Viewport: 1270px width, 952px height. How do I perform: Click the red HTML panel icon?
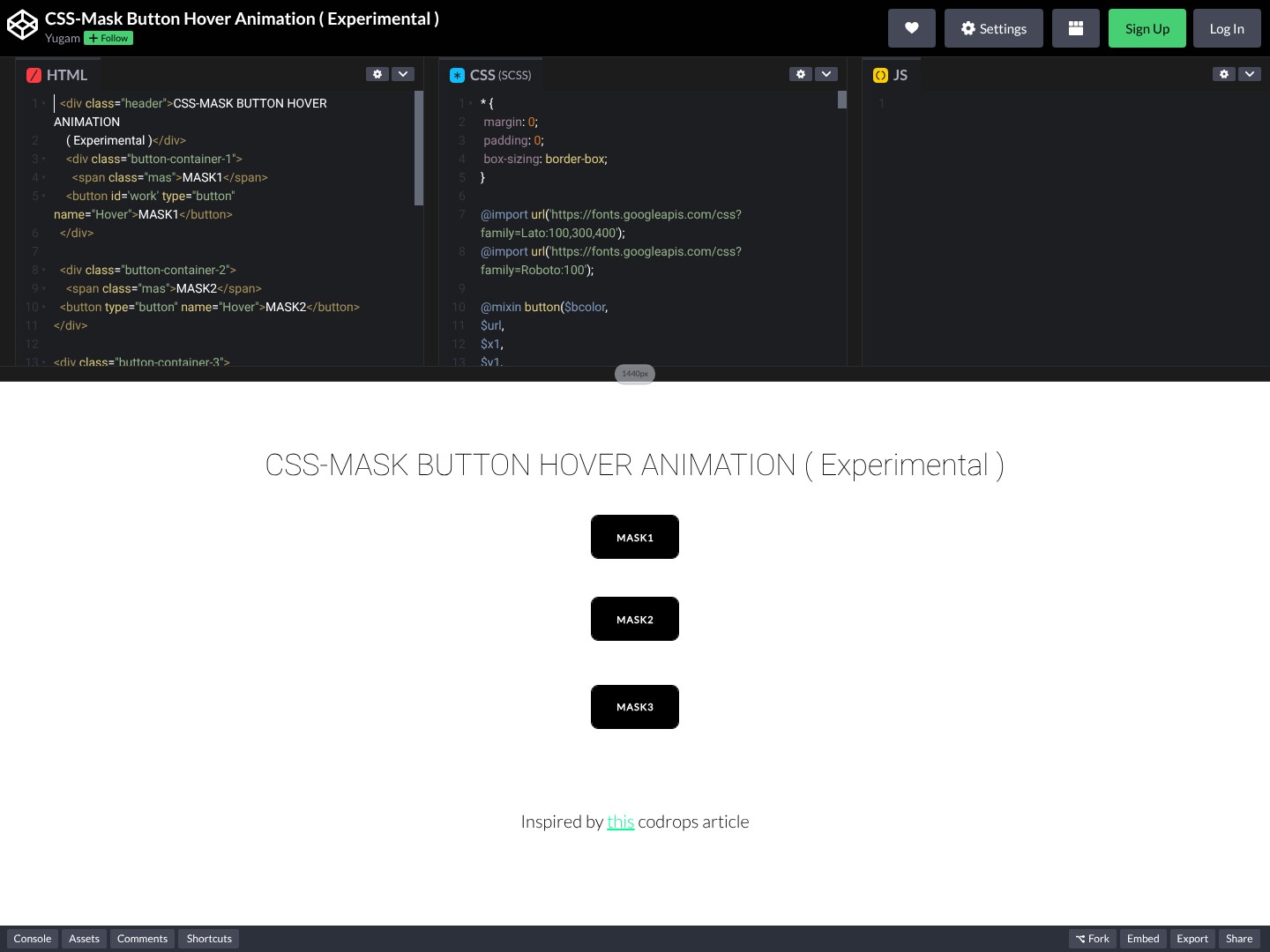pos(34,76)
